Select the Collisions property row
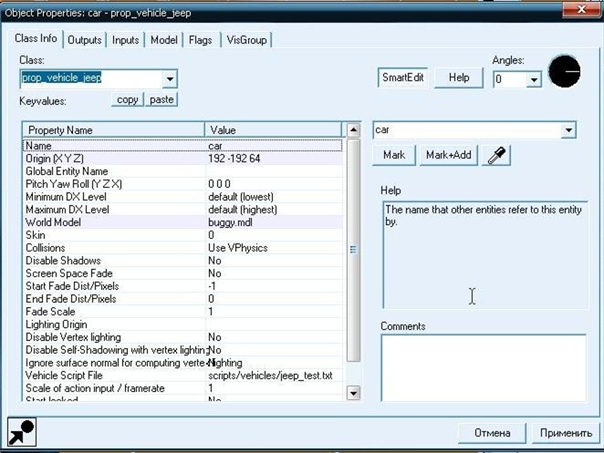 tap(183, 248)
